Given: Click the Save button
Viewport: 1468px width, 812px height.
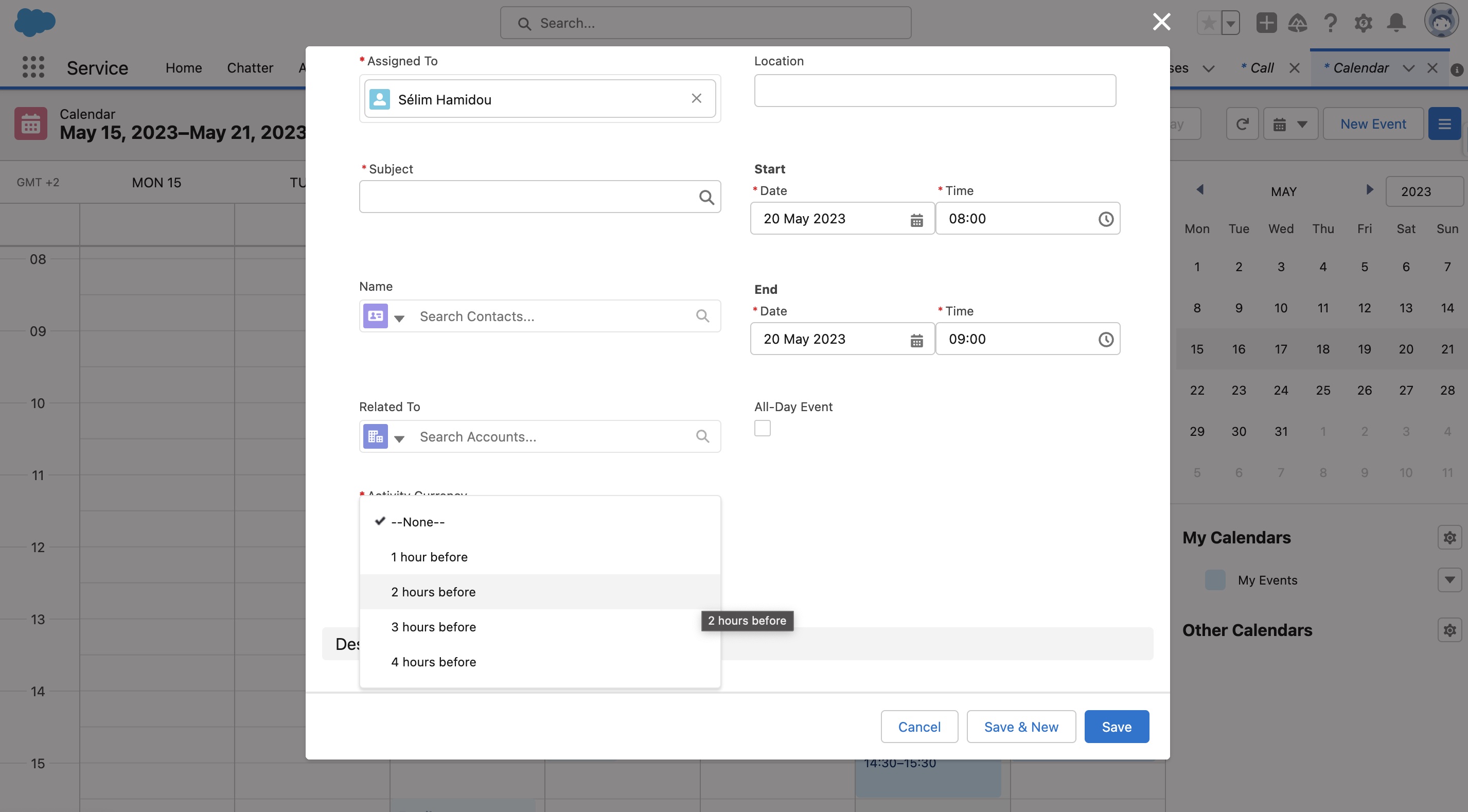Looking at the screenshot, I should tap(1117, 727).
